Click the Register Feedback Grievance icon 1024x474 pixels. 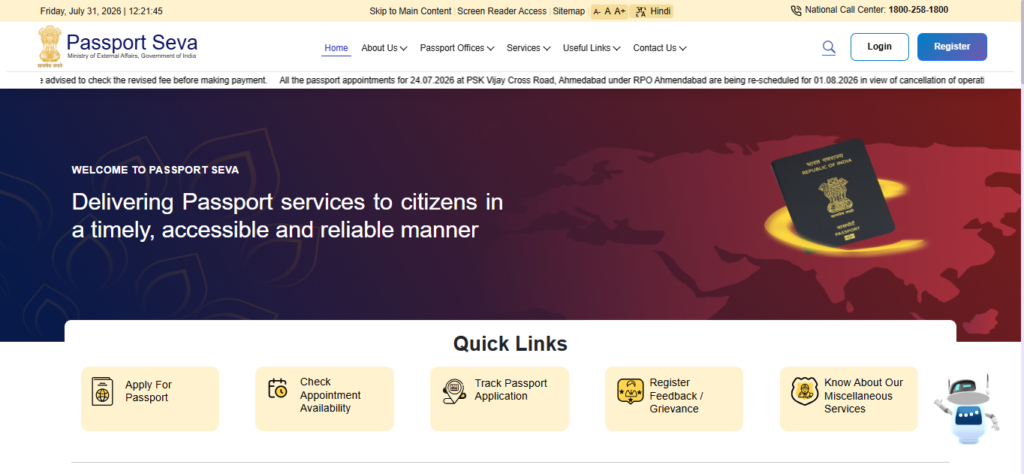[630, 391]
